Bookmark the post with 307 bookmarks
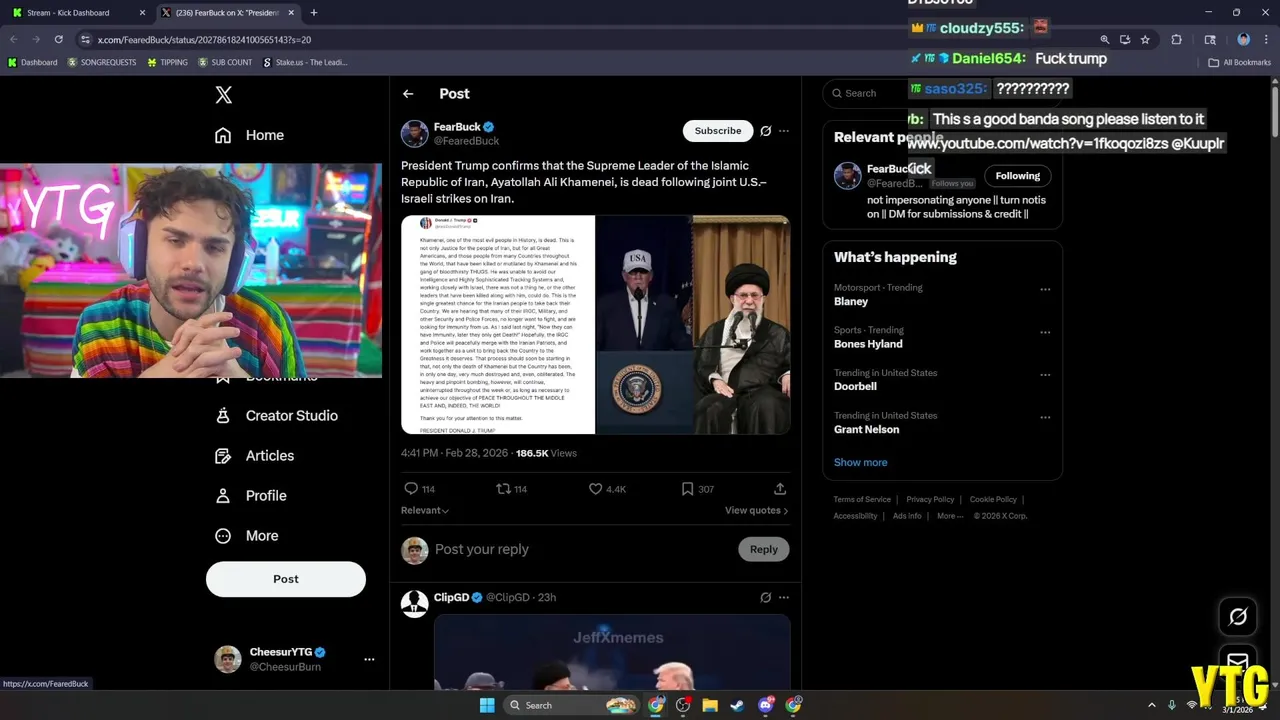This screenshot has width=1280, height=720. 688,489
